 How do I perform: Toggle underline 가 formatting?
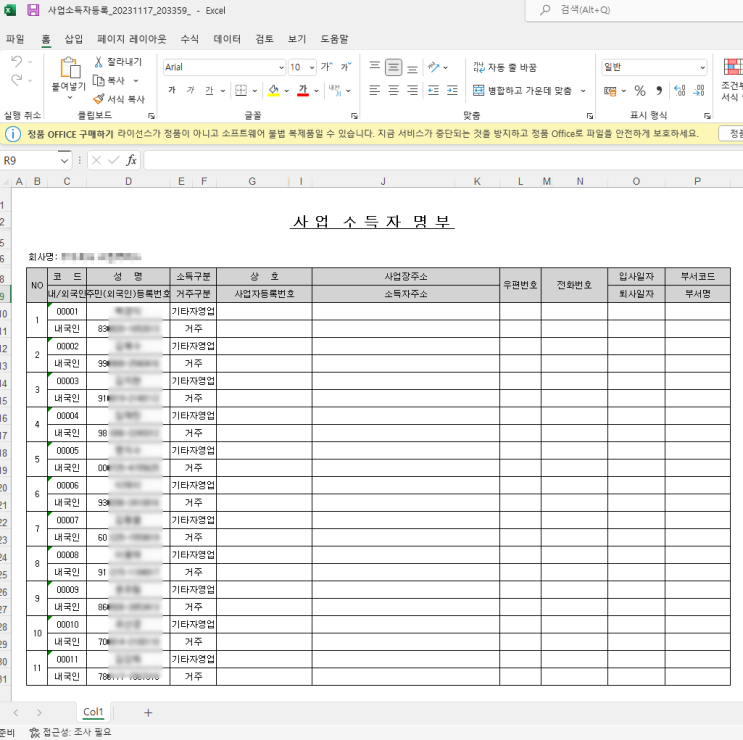(209, 90)
